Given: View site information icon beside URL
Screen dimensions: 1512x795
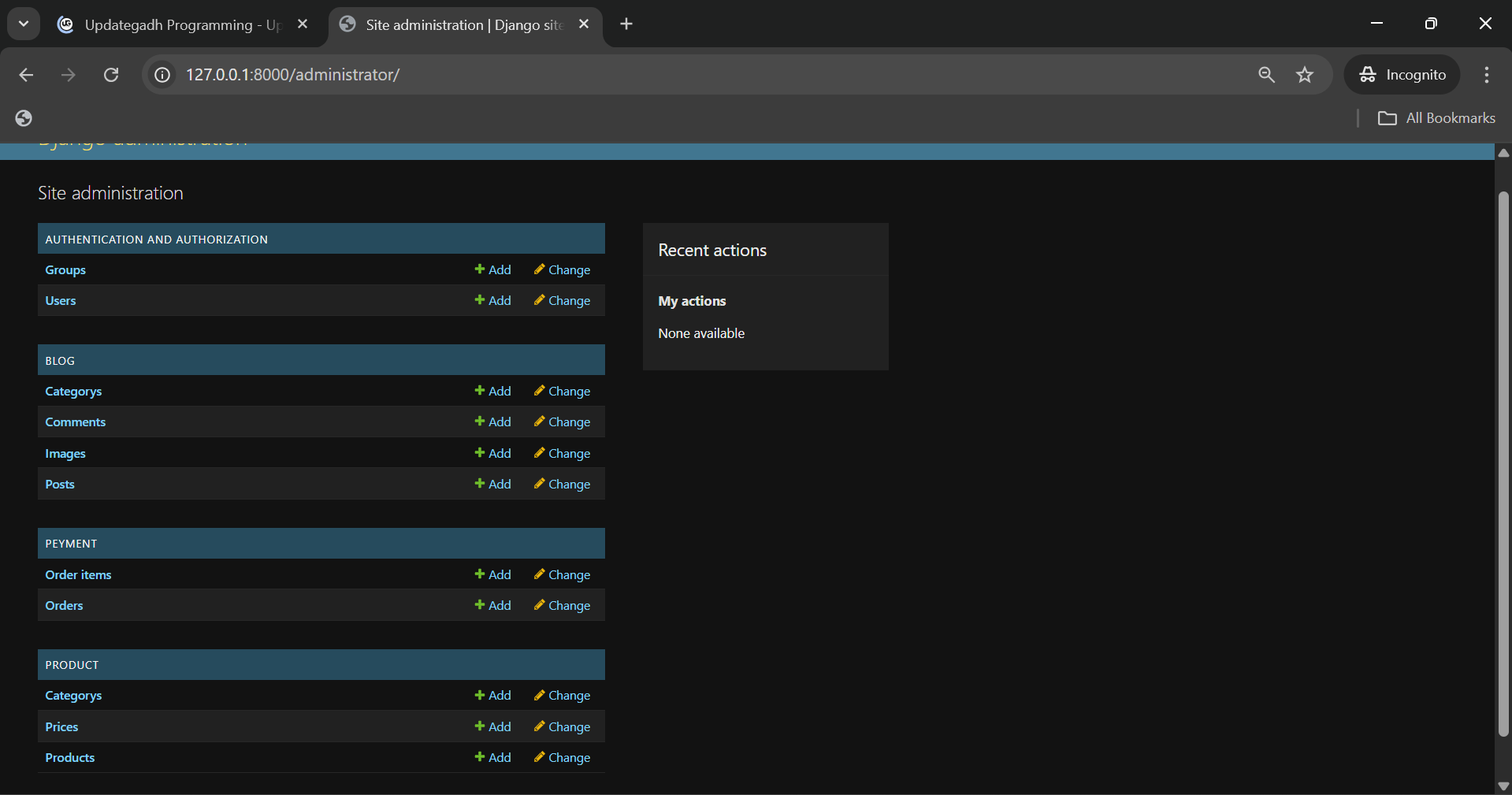Looking at the screenshot, I should coord(162,75).
